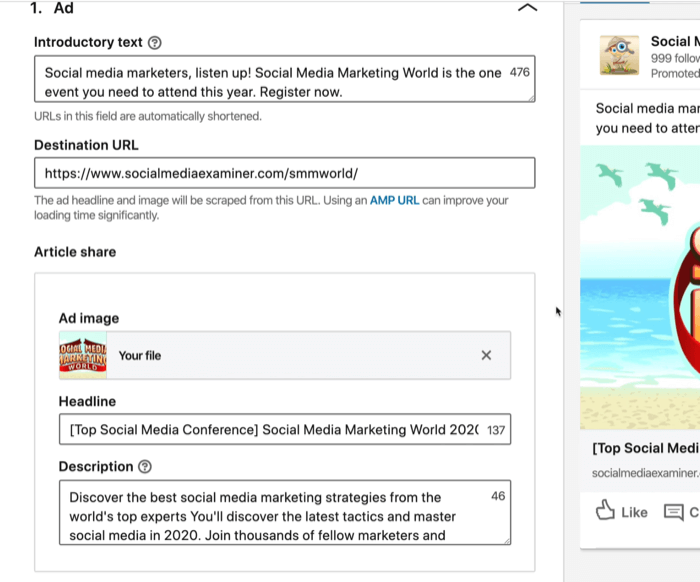
Task: Click the preview headline '[Top Social Medi'
Action: (x=646, y=448)
